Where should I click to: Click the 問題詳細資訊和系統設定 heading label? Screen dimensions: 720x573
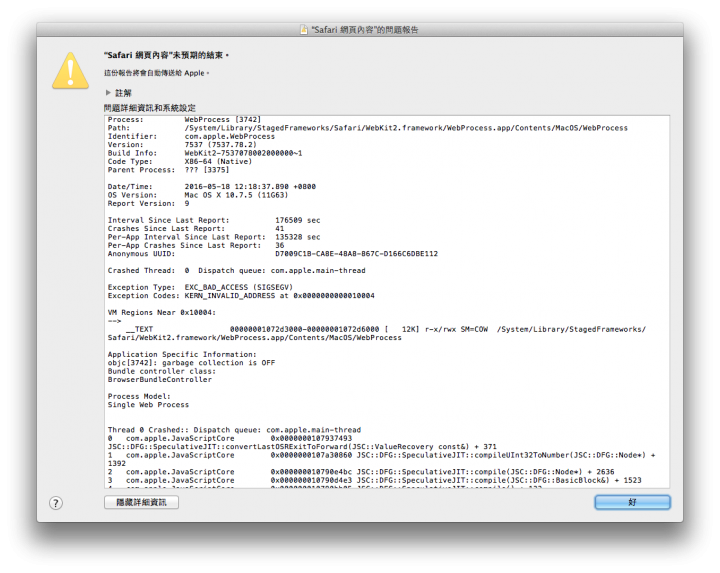click(x=150, y=108)
